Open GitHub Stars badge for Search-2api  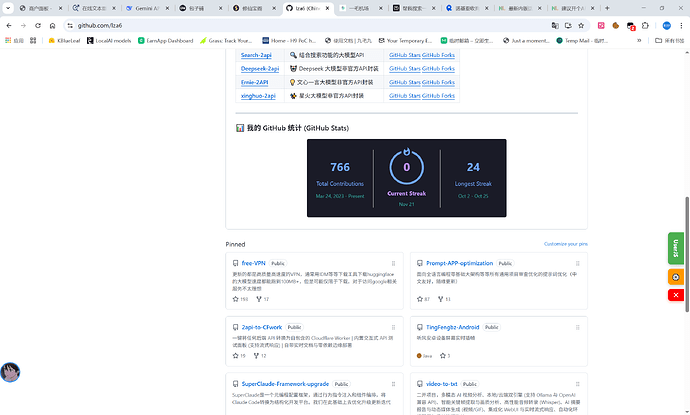[405, 55]
